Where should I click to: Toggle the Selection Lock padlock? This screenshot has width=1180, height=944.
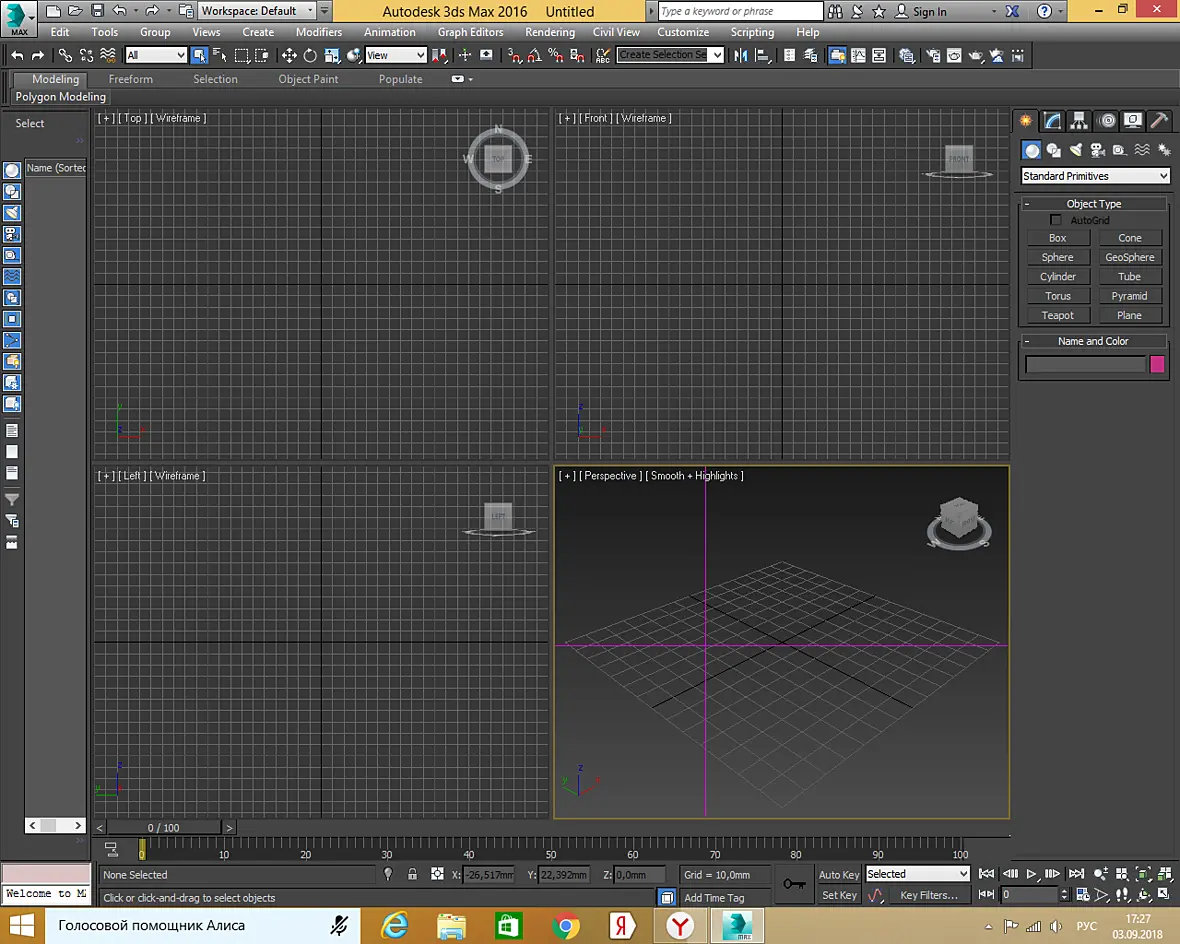(412, 874)
